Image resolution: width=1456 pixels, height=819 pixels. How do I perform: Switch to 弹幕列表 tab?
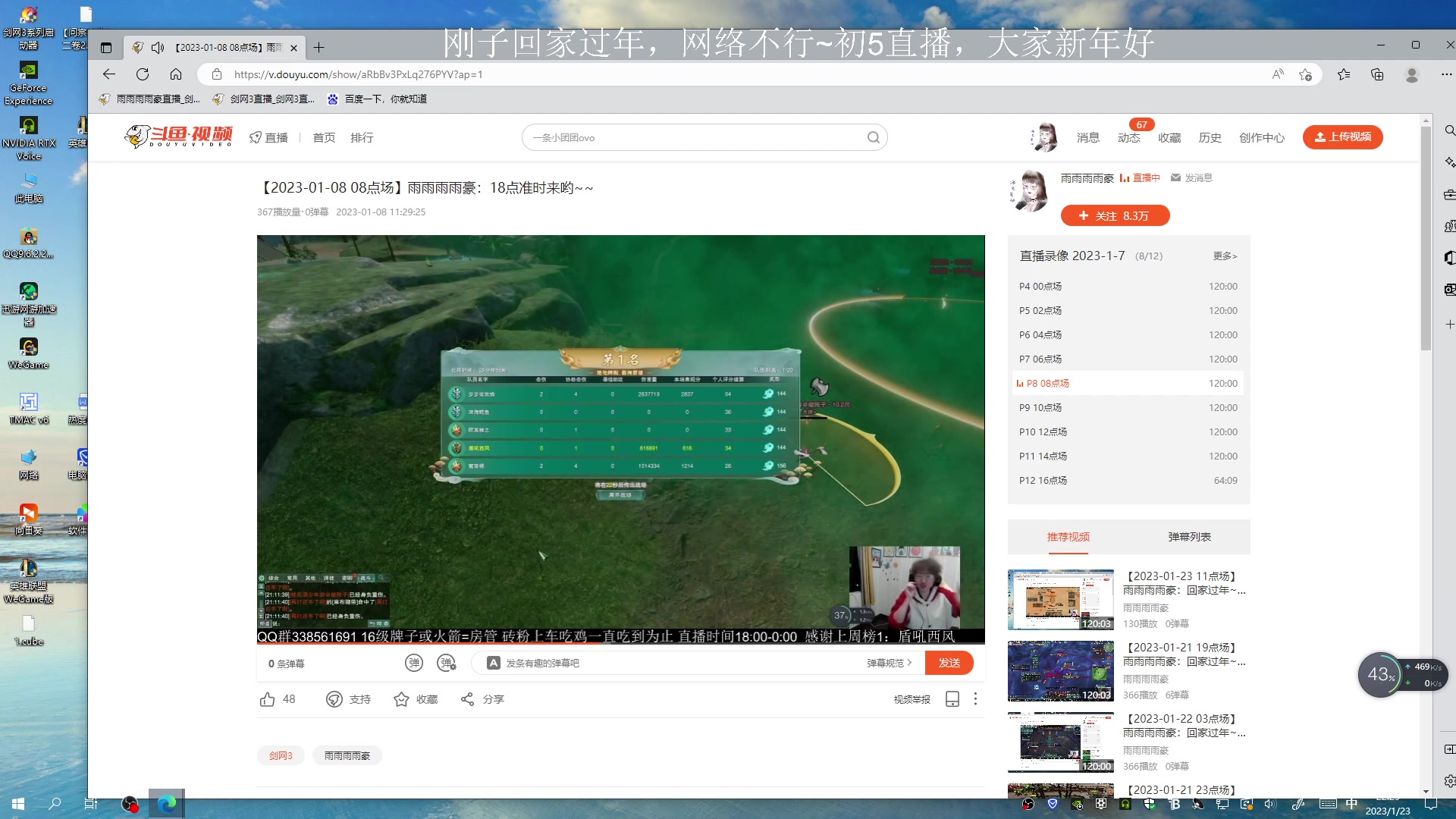point(1189,537)
